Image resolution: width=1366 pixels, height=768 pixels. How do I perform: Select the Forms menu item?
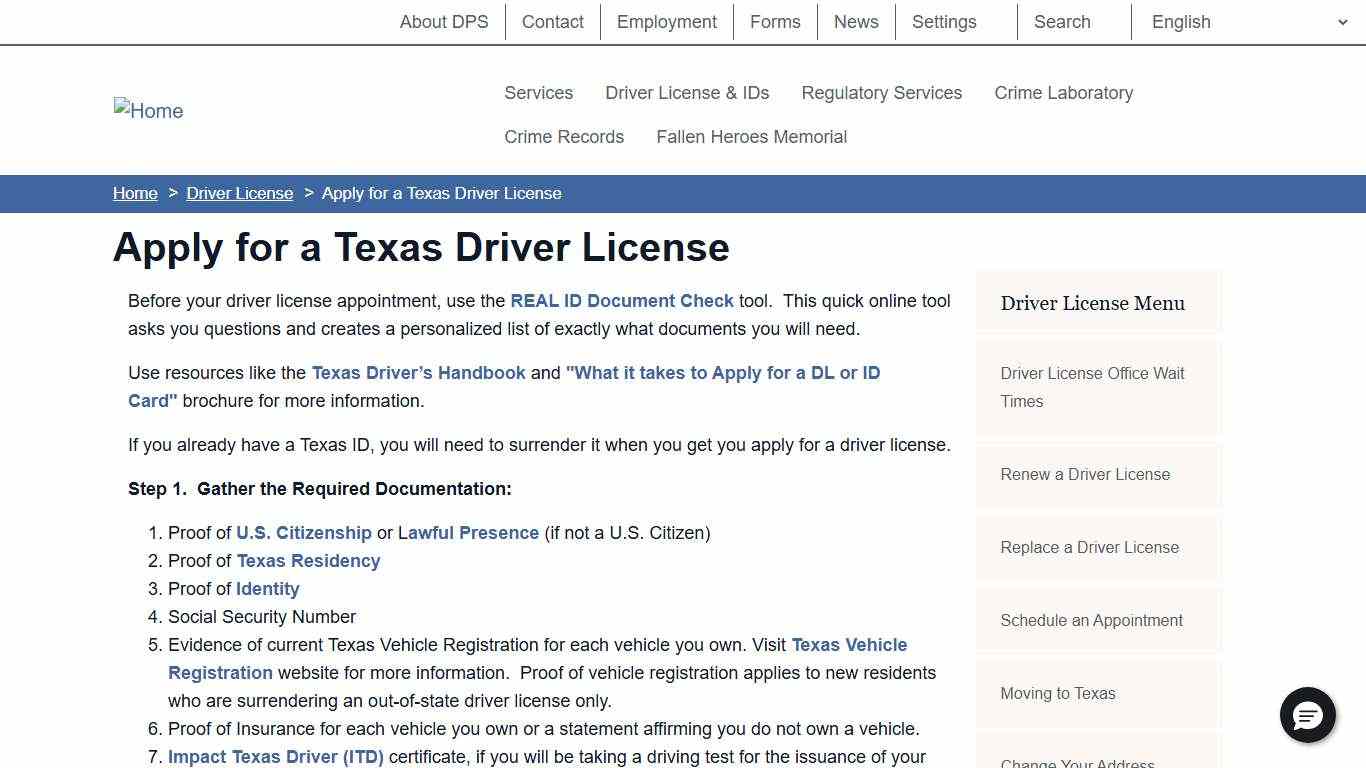pos(775,21)
